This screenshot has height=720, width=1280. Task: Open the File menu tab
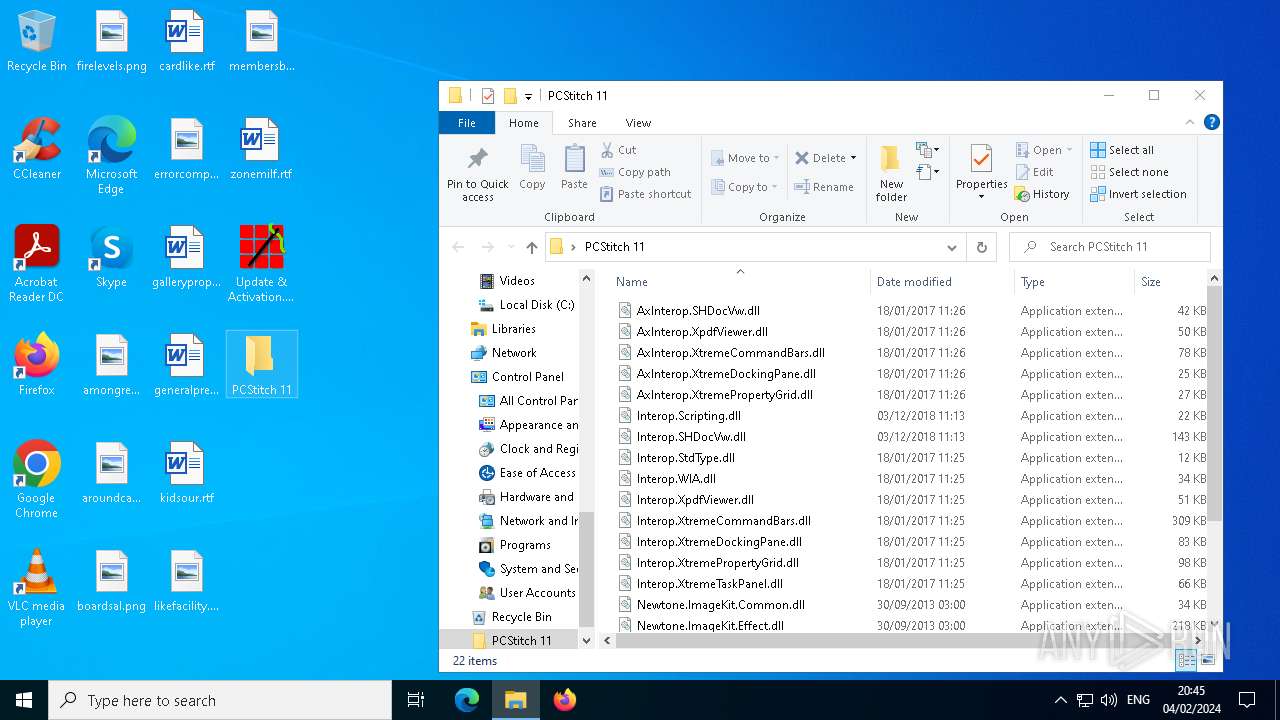[x=467, y=123]
